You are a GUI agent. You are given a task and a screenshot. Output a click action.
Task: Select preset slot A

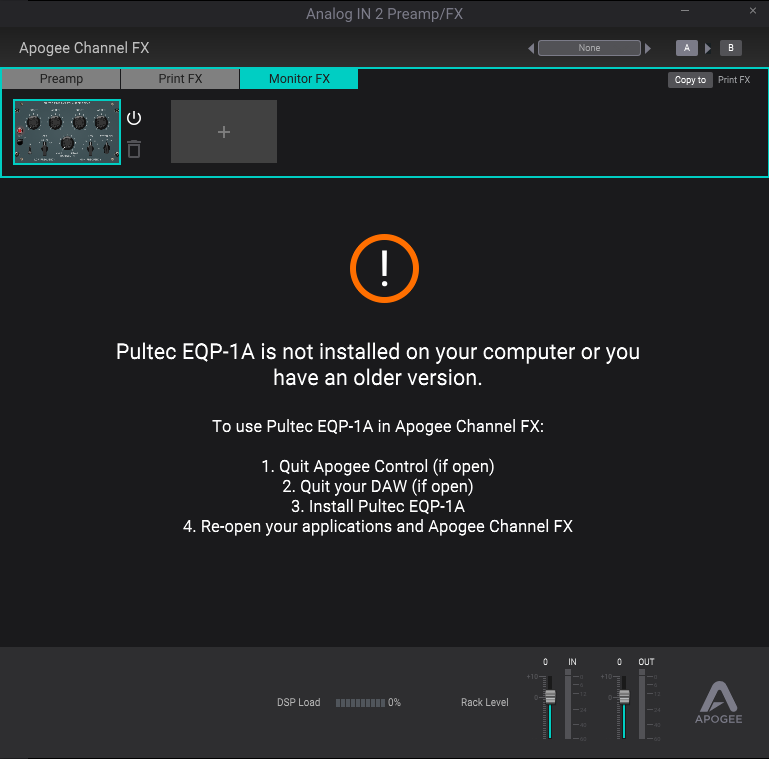coord(687,48)
